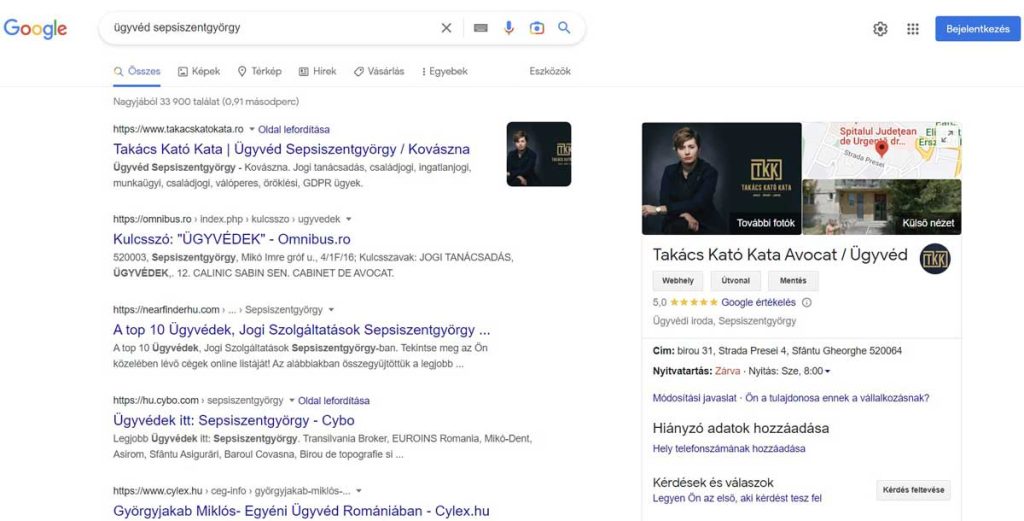
Task: Open Kulcsszó ÜGYVÉDEK - Omnibus.ro result
Action: (232, 239)
